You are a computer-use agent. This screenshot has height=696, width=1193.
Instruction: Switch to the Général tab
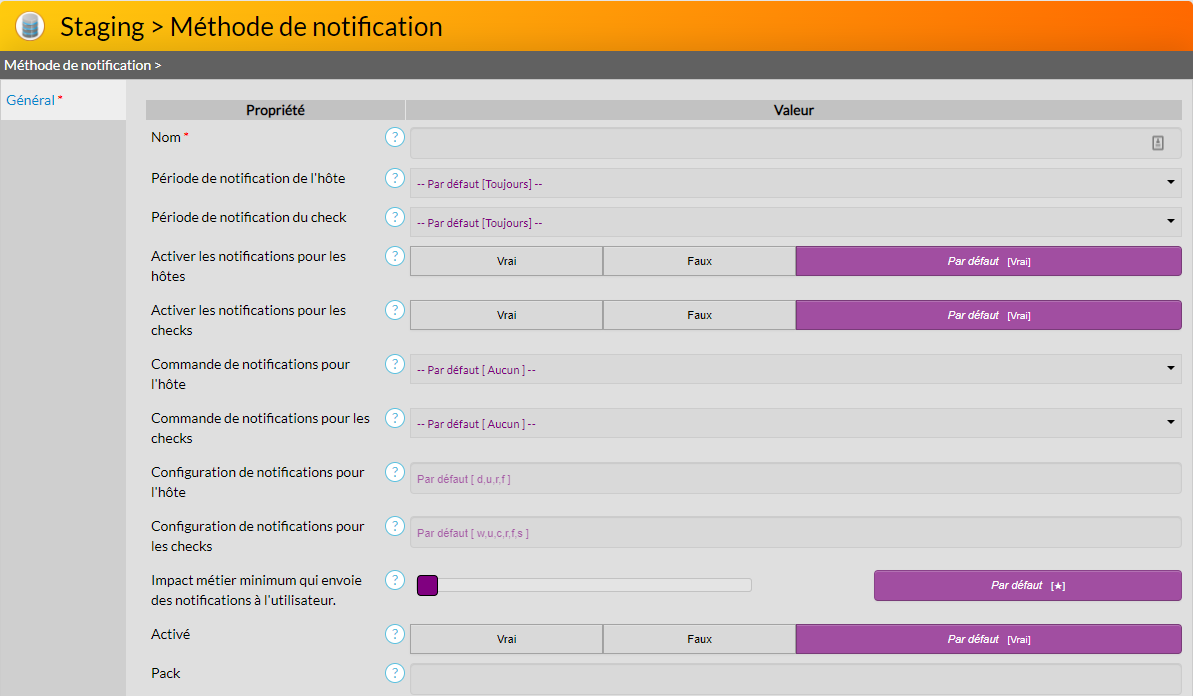(x=31, y=100)
